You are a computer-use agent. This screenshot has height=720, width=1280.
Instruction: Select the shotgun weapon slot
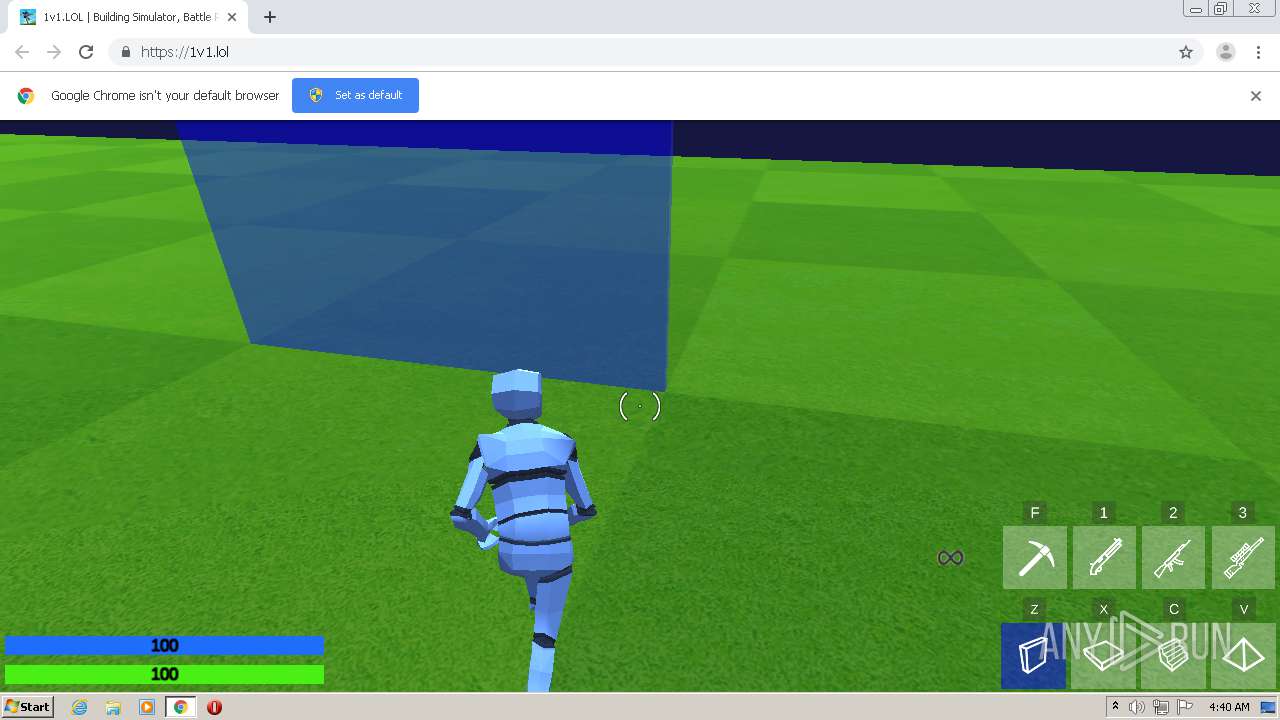coord(1104,557)
